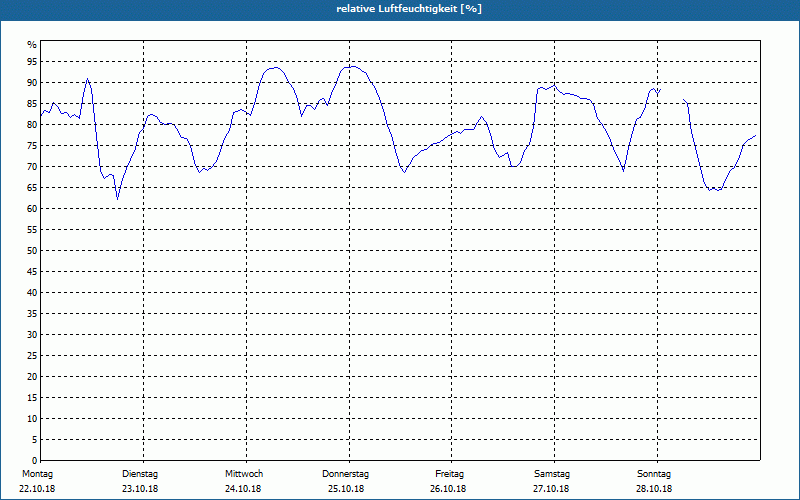Click the date 23.10.18

pos(140,489)
